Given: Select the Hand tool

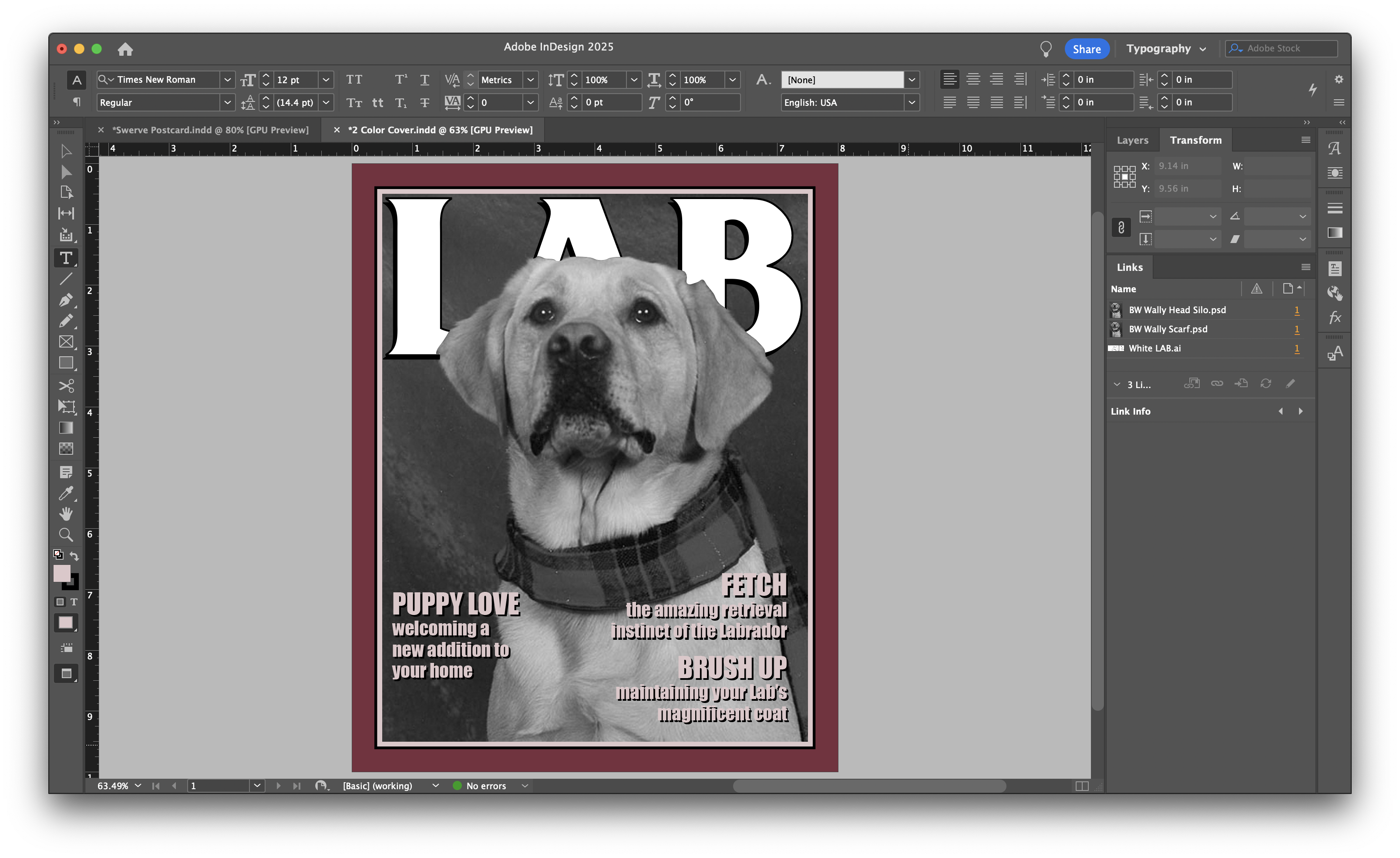Looking at the screenshot, I should pyautogui.click(x=66, y=513).
